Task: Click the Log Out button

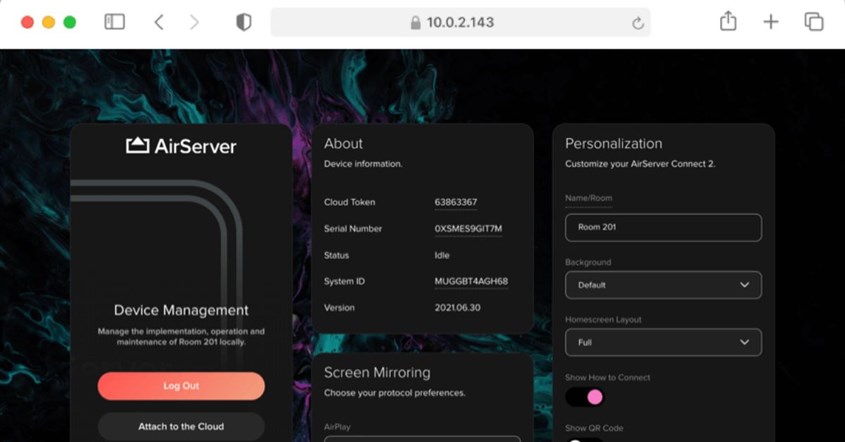Action: (181, 386)
